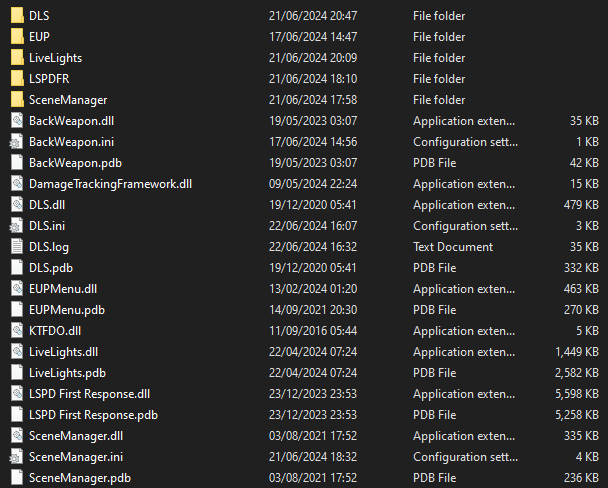Image resolution: width=608 pixels, height=488 pixels.
Task: Select the DLS.ini configuration file
Action: pyautogui.click(x=46, y=226)
